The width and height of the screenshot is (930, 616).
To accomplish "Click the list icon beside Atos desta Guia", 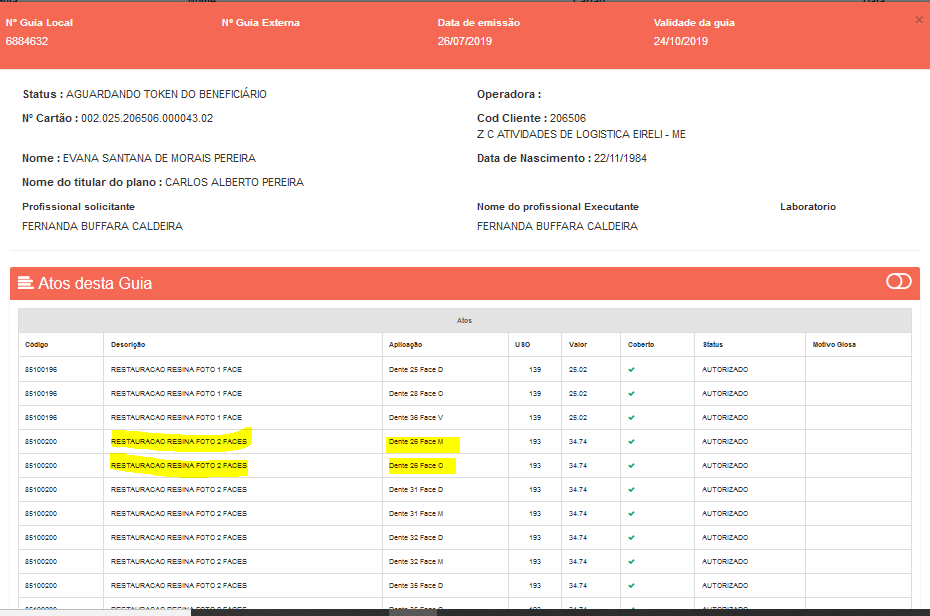I will tap(26, 283).
